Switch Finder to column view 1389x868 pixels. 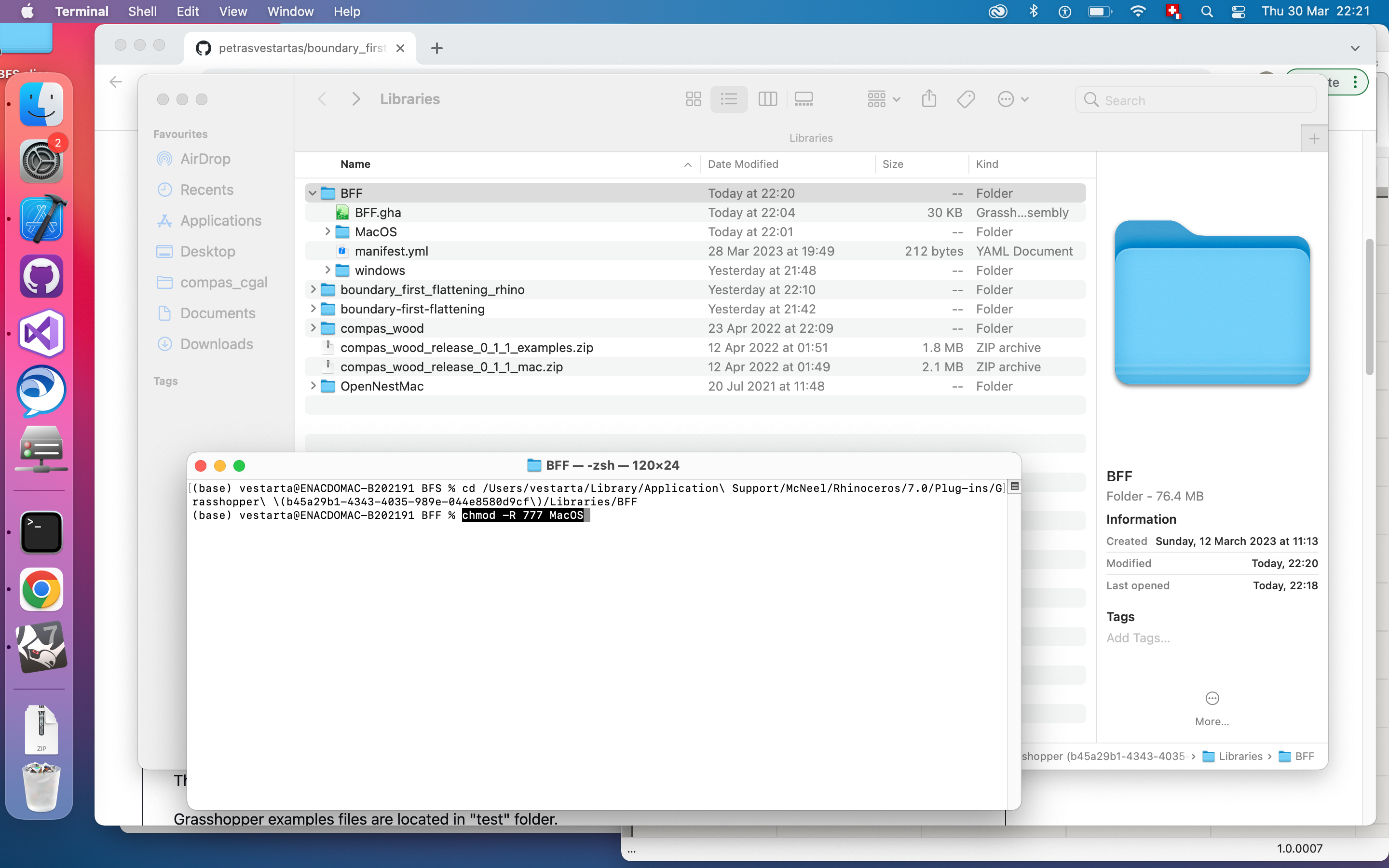(x=767, y=99)
